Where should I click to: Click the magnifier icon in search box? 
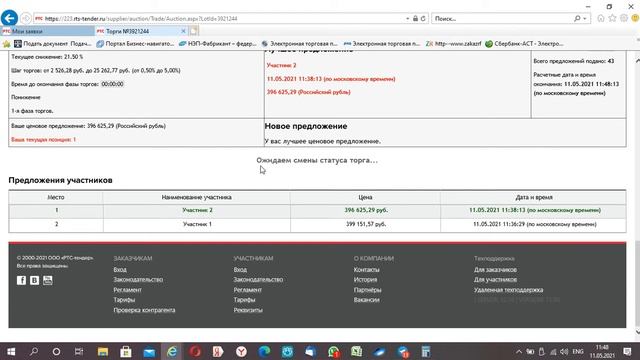(x=577, y=18)
